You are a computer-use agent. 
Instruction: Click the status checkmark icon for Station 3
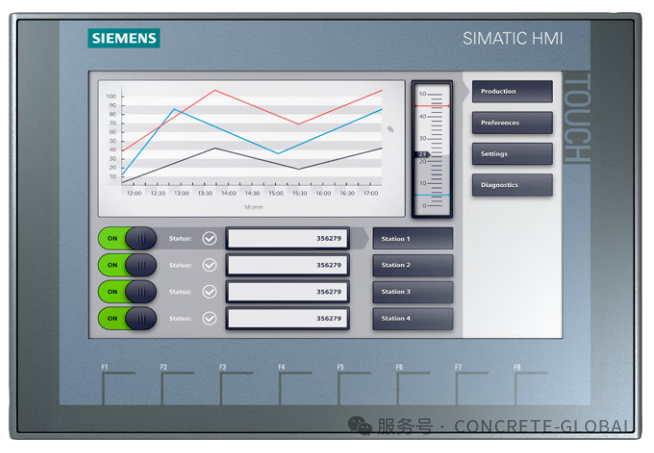[x=209, y=292]
